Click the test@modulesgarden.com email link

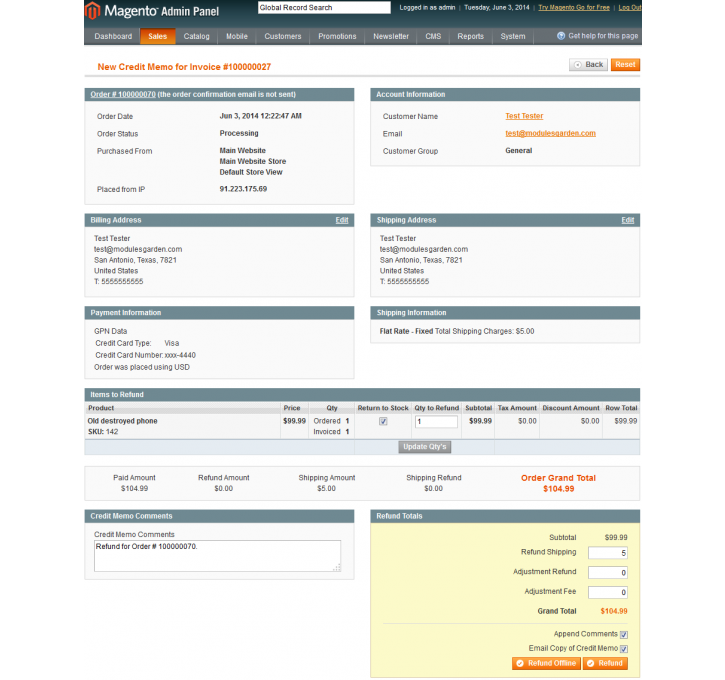550,133
